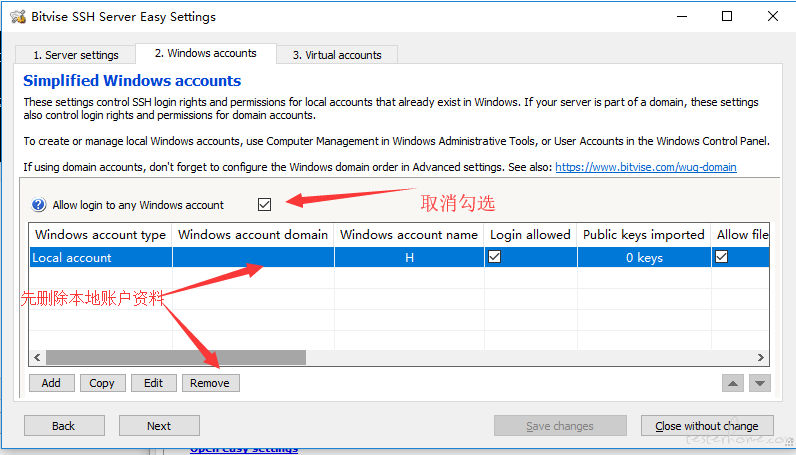The width and height of the screenshot is (796, 455).
Task: Click the empty domain cell of Local account row
Action: 253,257
